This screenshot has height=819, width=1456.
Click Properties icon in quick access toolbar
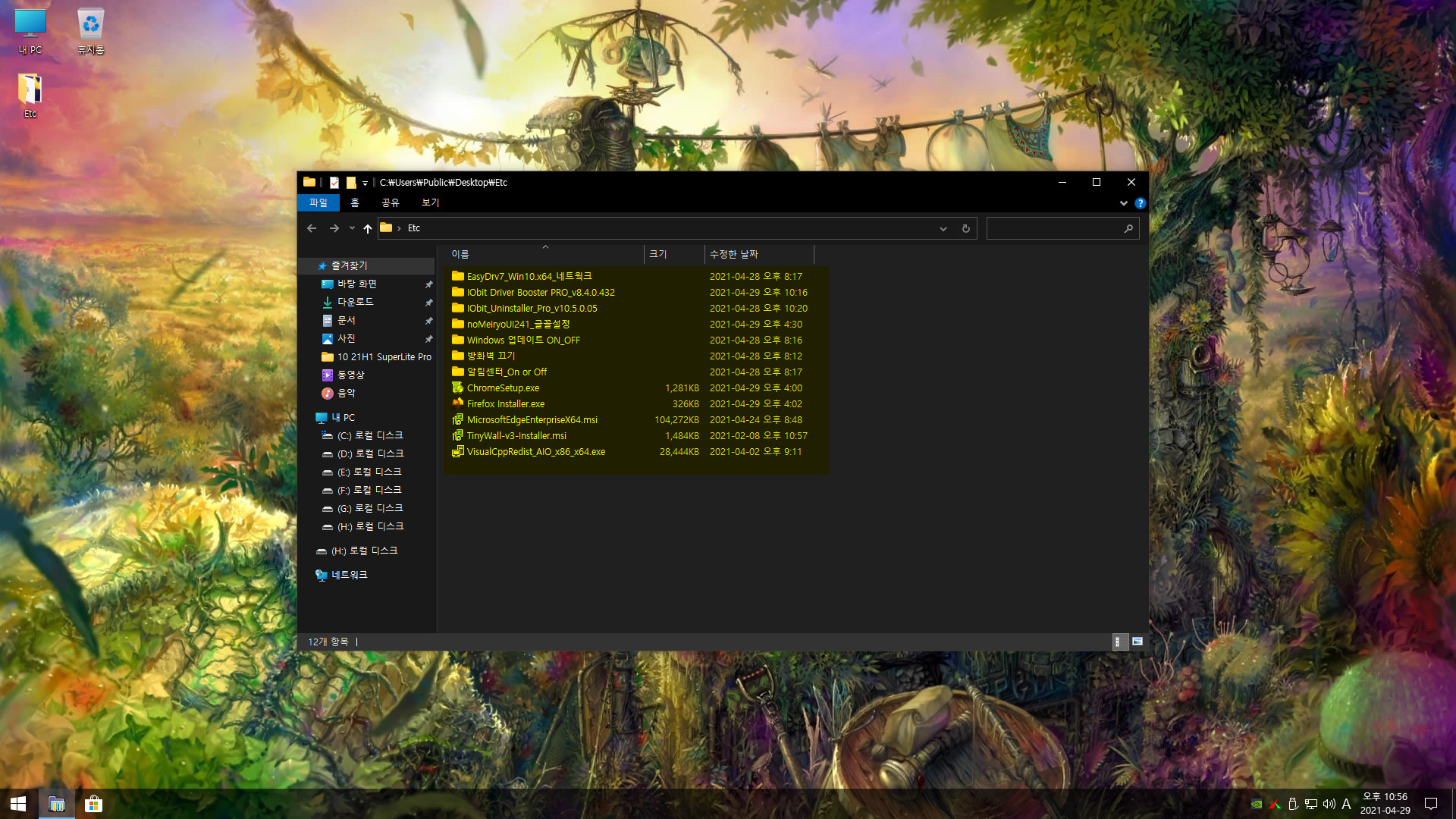coord(334,182)
